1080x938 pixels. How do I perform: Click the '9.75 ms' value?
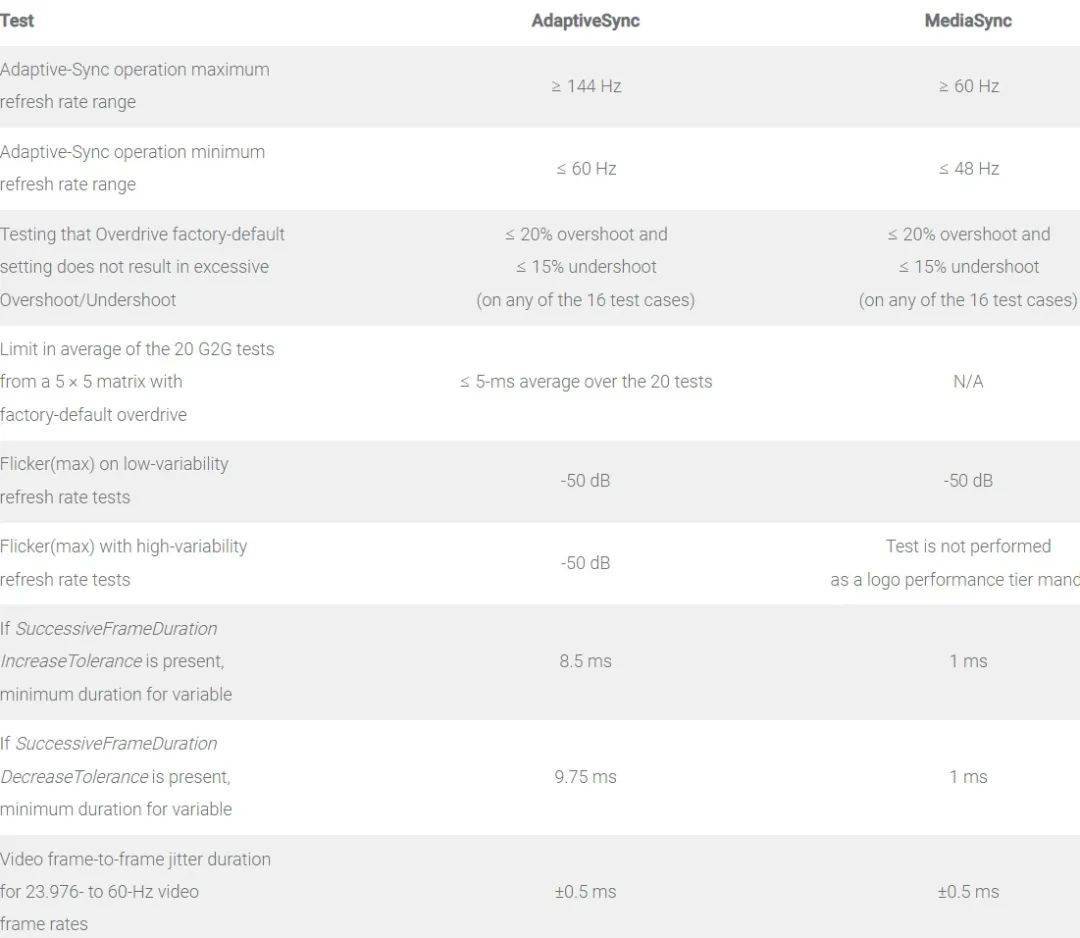[586, 776]
